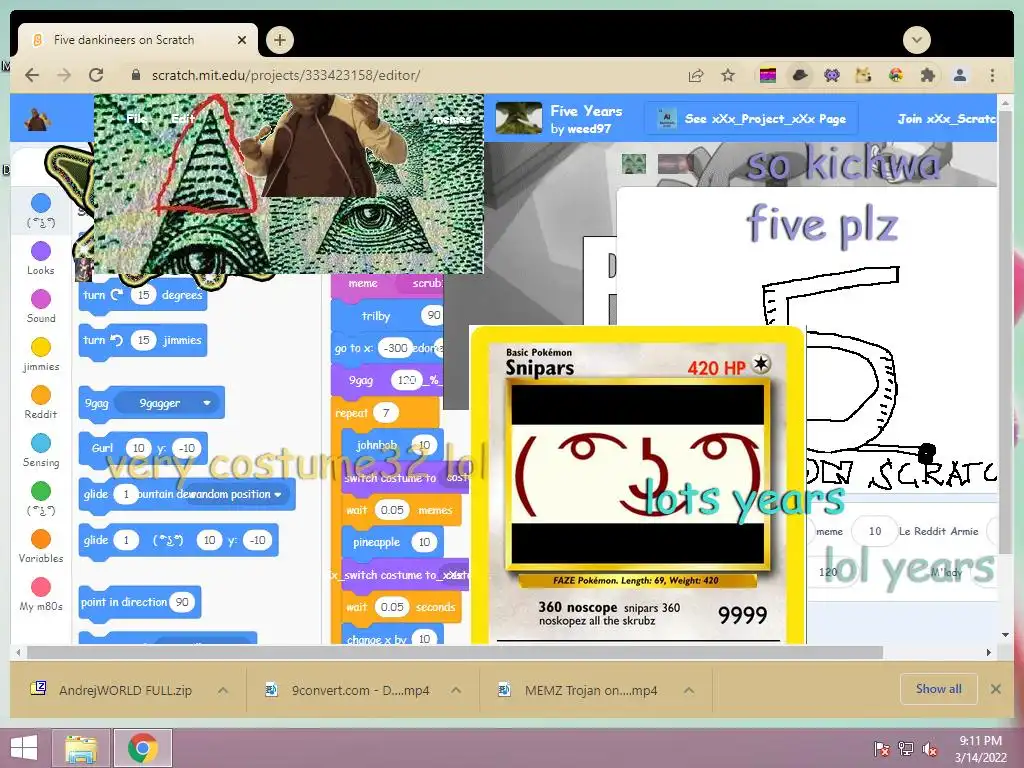Image resolution: width=1024 pixels, height=768 pixels.
Task: Click Show all downloads button
Action: pyautogui.click(x=938, y=689)
